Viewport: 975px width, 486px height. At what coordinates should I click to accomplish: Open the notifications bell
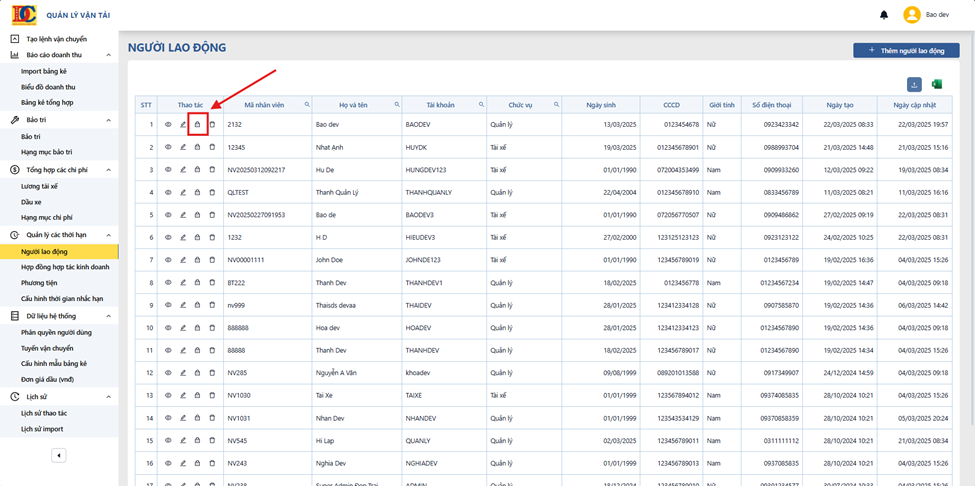(x=884, y=15)
